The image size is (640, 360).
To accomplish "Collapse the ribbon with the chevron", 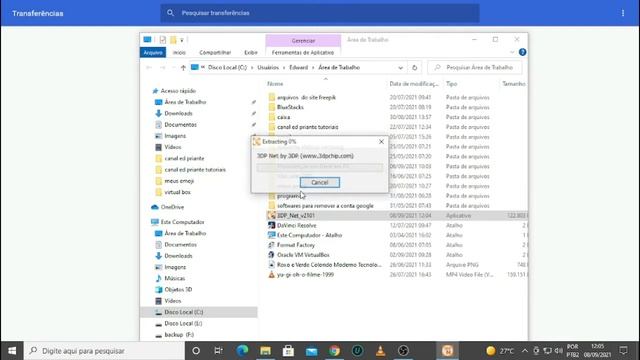I will 512,52.
